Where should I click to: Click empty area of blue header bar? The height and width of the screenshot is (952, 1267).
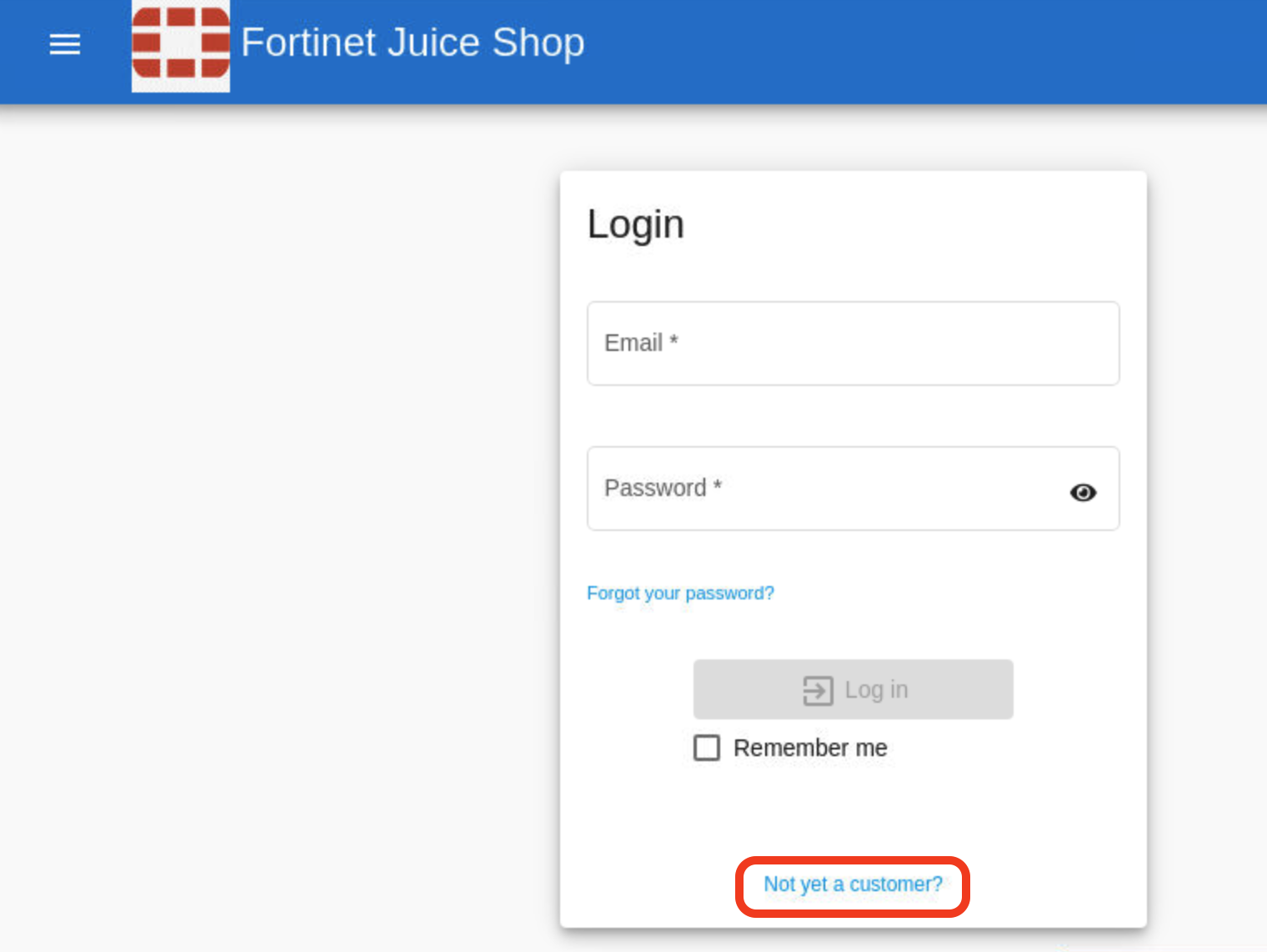[x=917, y=50]
